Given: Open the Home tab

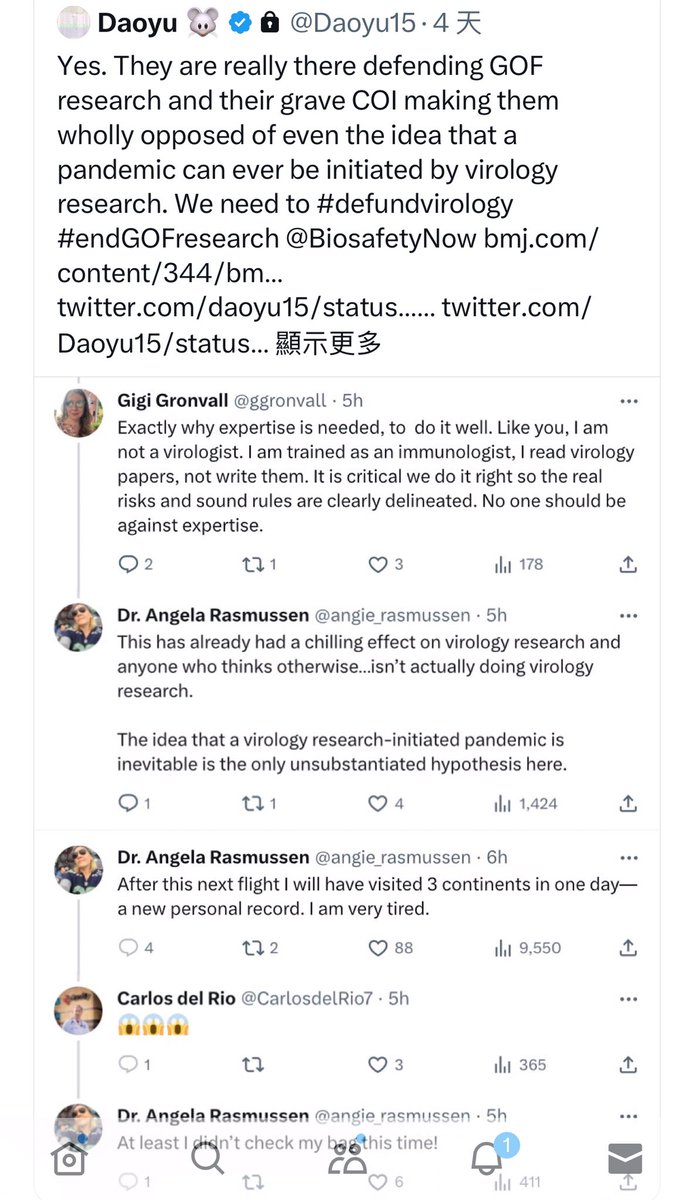Looking at the screenshot, I should click(69, 1159).
